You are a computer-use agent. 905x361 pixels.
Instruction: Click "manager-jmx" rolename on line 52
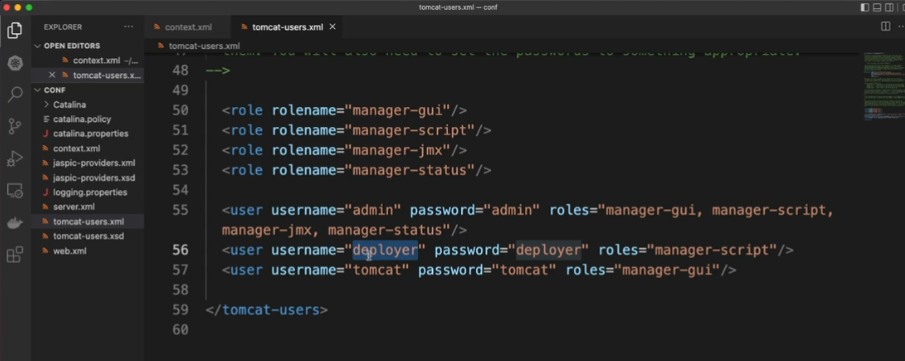pyautogui.click(x=397, y=150)
